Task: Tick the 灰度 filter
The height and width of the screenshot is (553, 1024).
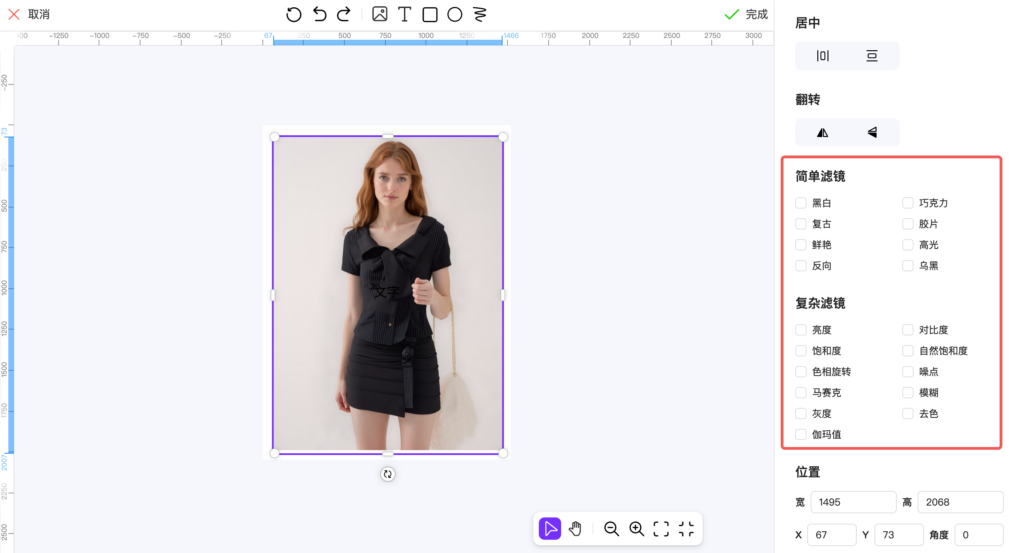Action: [801, 413]
